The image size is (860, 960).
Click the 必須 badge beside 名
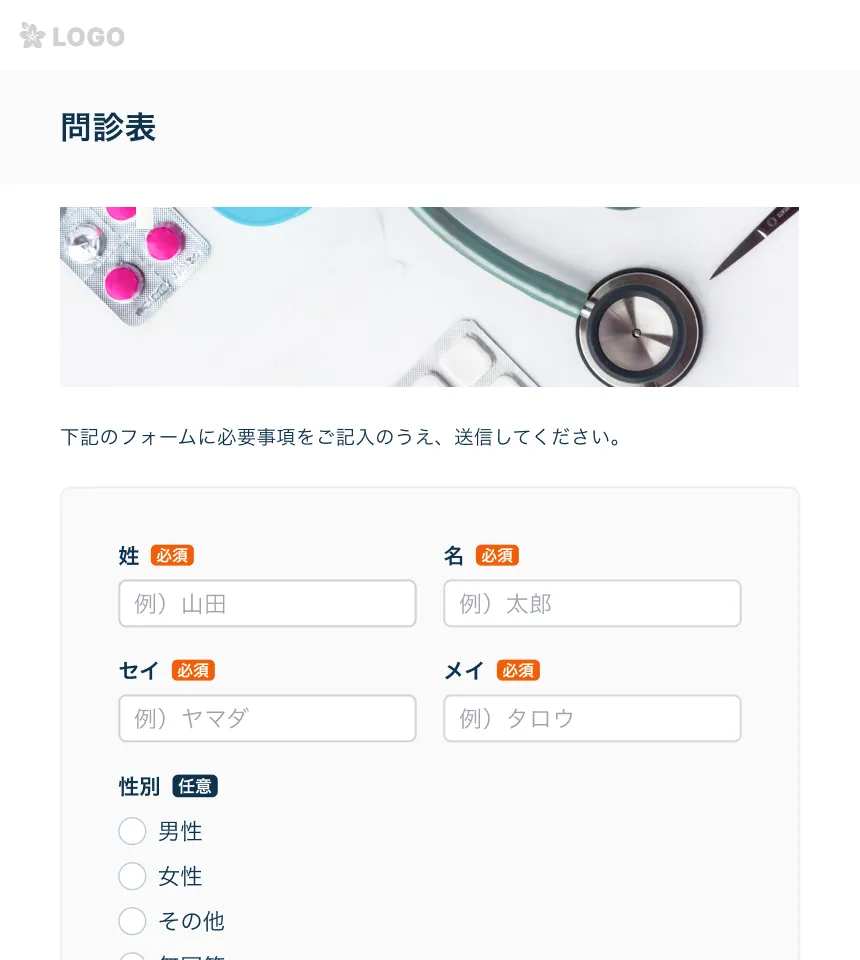tap(497, 555)
